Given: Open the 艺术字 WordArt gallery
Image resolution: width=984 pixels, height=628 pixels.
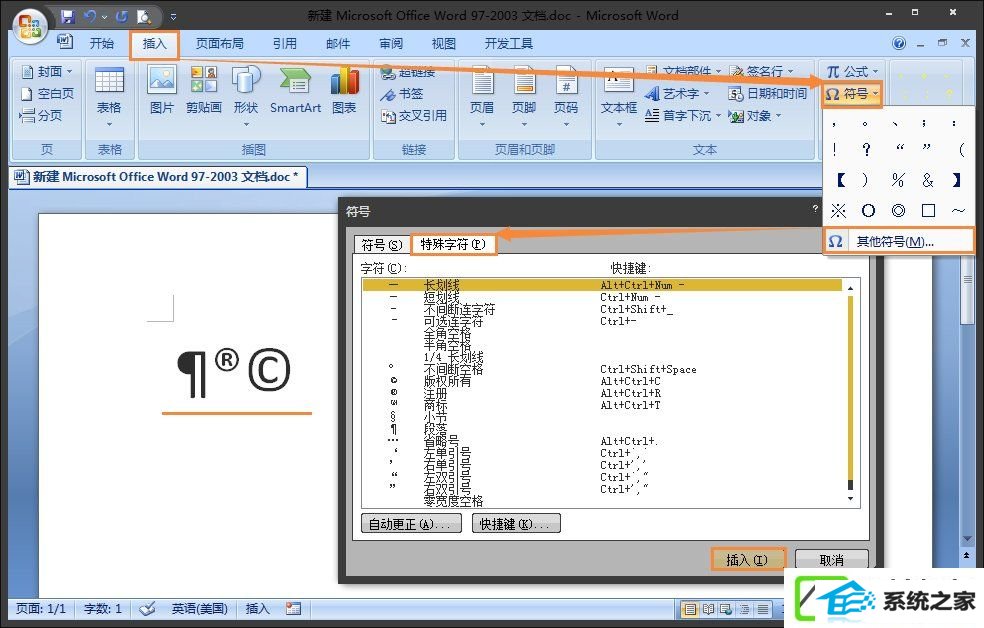Looking at the screenshot, I should pyautogui.click(x=677, y=93).
